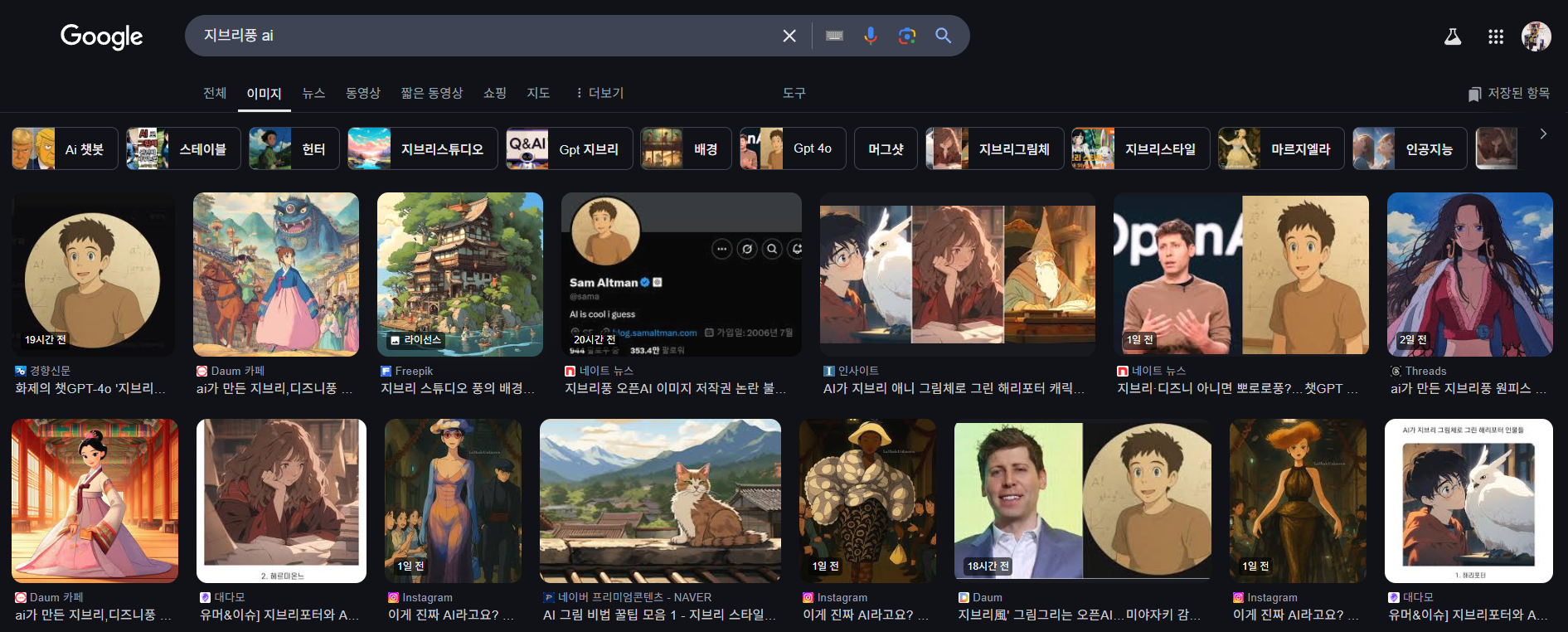Image resolution: width=1568 pixels, height=632 pixels.
Task: Open 지브리風 그림그리는 오픈AI link
Action: 1080,615
